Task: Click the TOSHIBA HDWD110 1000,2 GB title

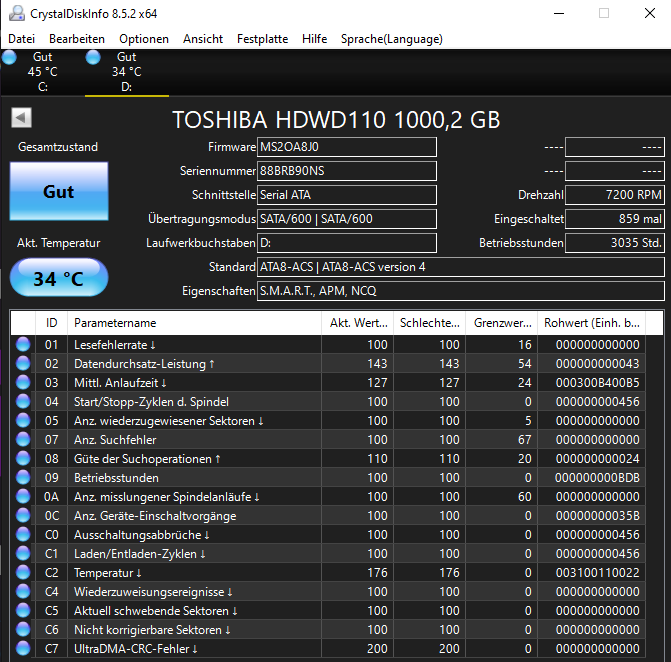Action: coord(336,119)
